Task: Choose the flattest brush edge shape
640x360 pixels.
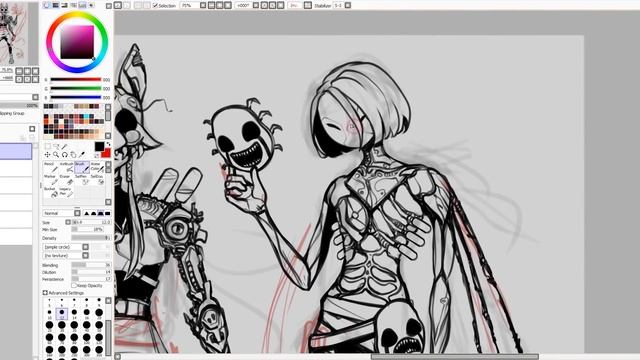Action: pyautogui.click(x=107, y=213)
